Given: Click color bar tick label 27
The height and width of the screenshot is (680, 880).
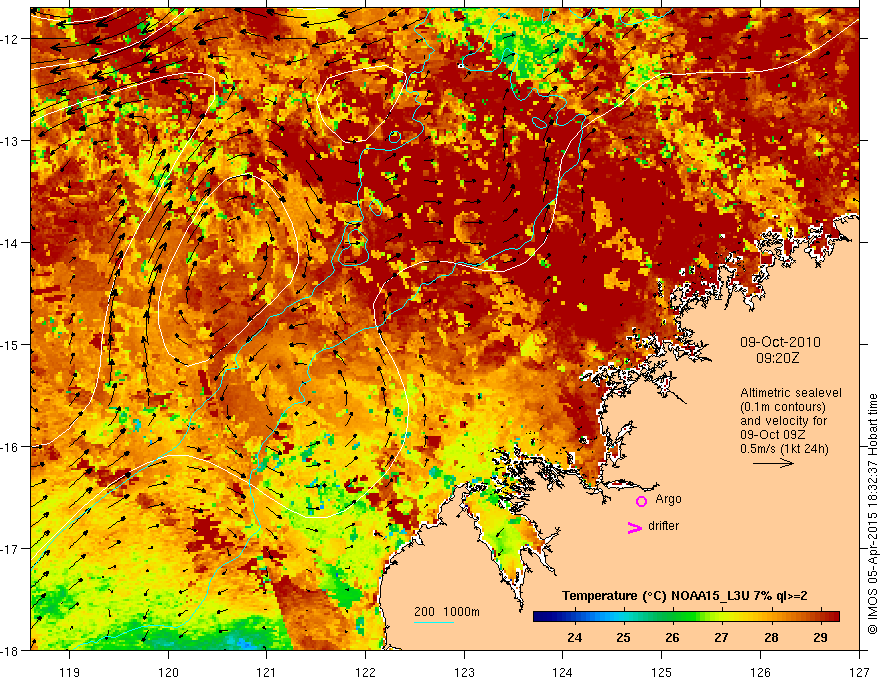Looking at the screenshot, I should tap(721, 638).
